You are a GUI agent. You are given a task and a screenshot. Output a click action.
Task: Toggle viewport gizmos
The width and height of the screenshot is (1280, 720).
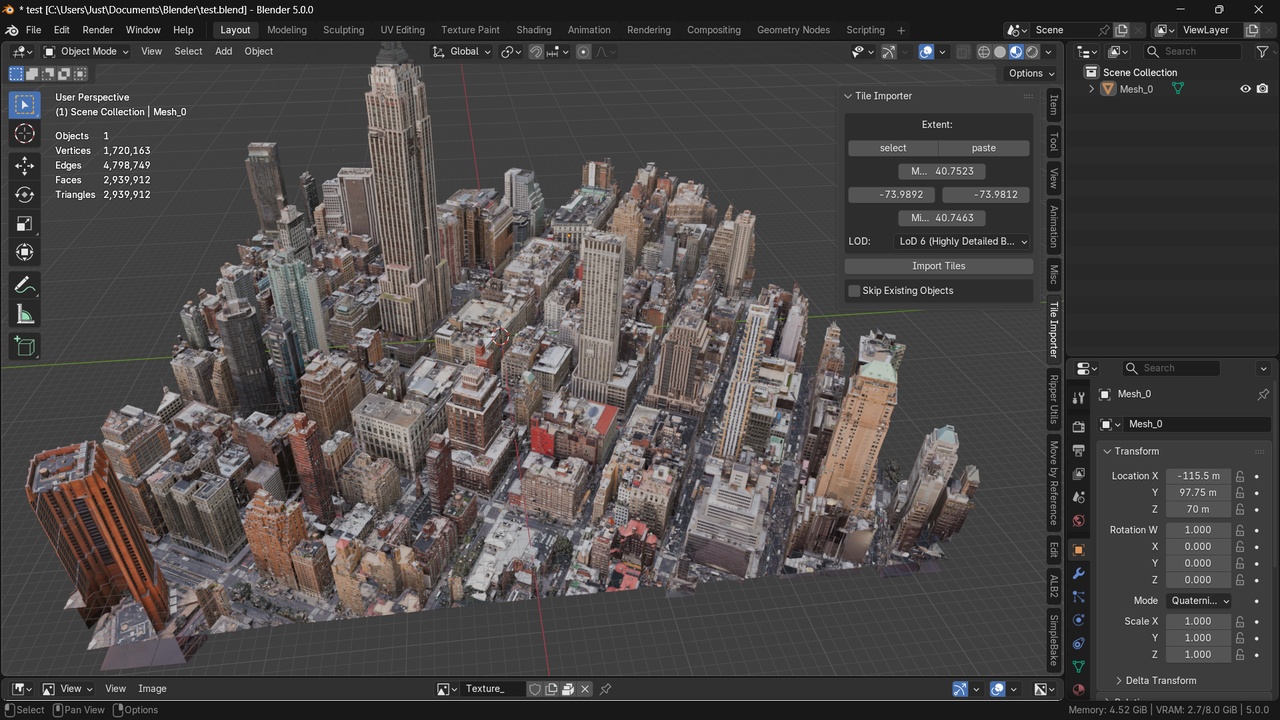tap(888, 52)
